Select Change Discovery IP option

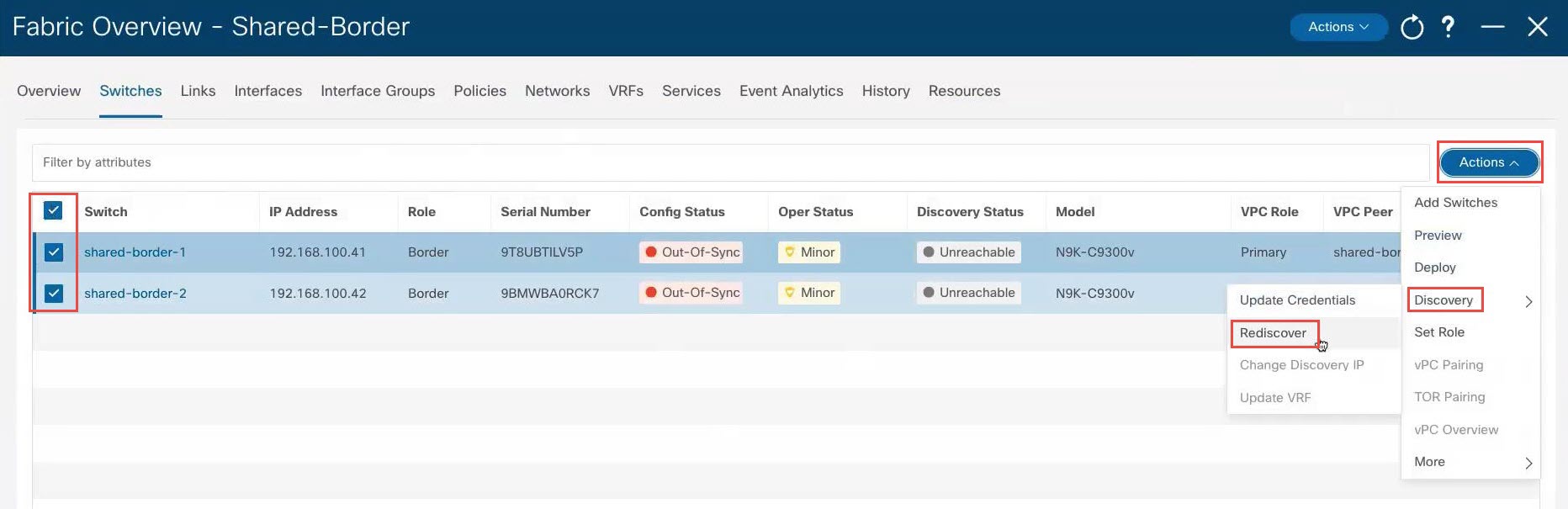(1301, 365)
